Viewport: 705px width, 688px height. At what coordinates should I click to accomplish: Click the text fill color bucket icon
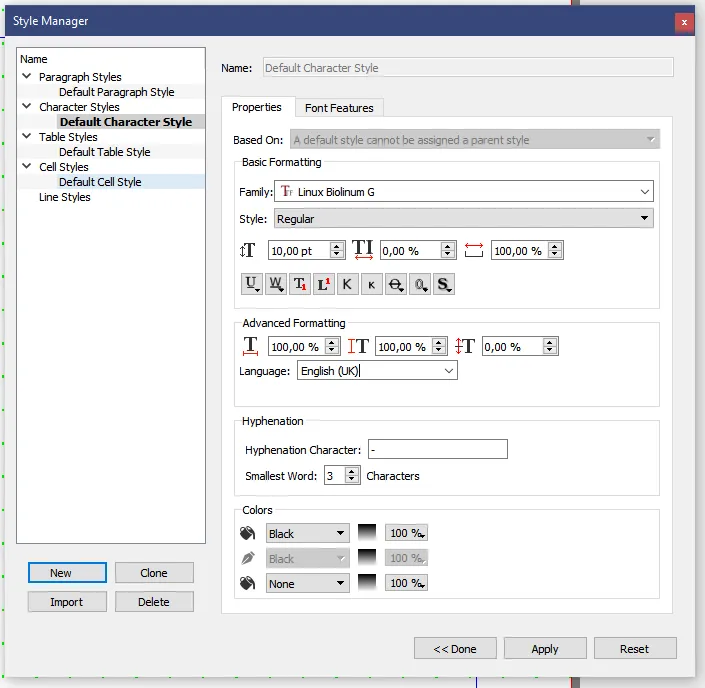point(247,533)
